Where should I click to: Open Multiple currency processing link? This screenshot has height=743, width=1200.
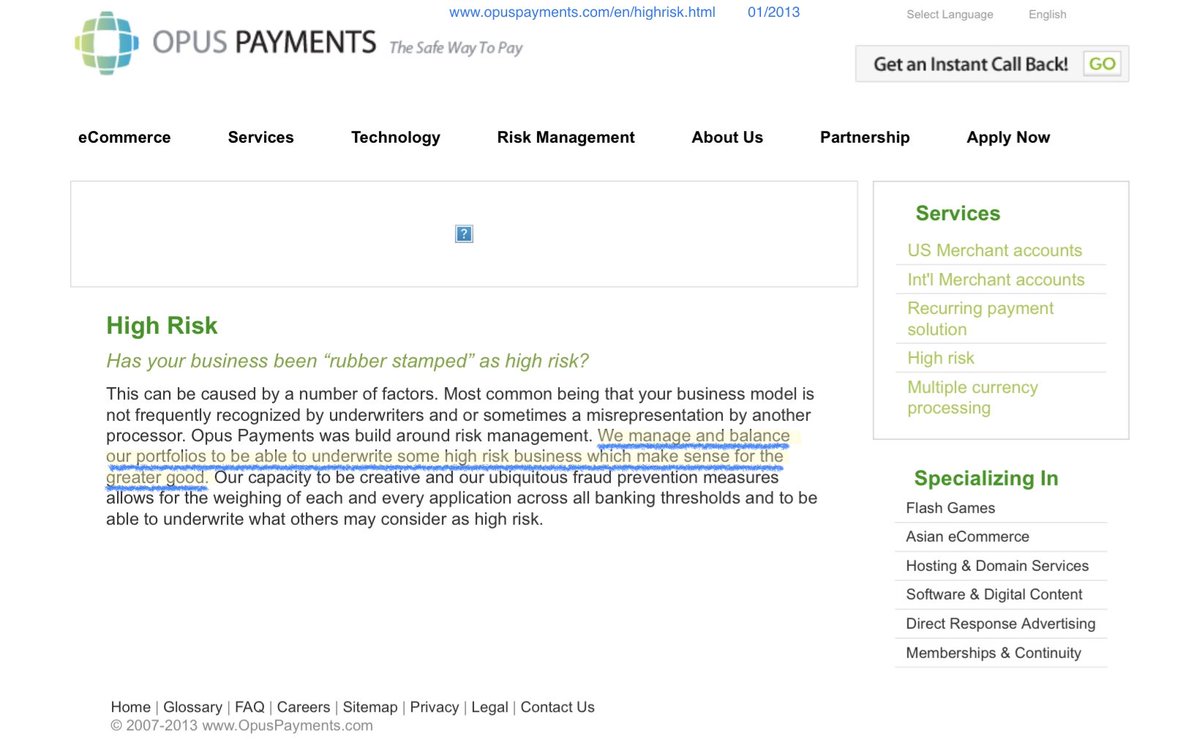(972, 398)
